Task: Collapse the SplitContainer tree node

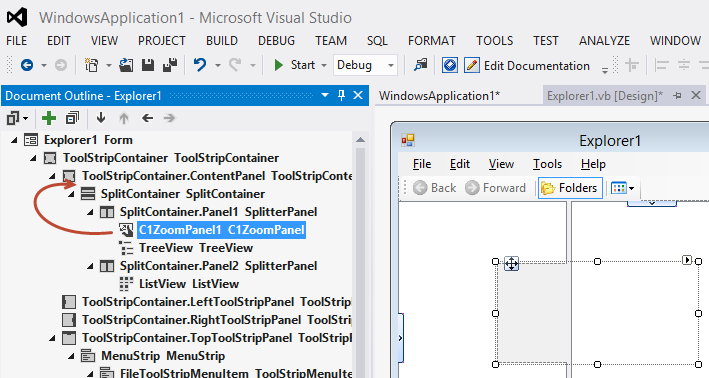Action: coord(71,194)
